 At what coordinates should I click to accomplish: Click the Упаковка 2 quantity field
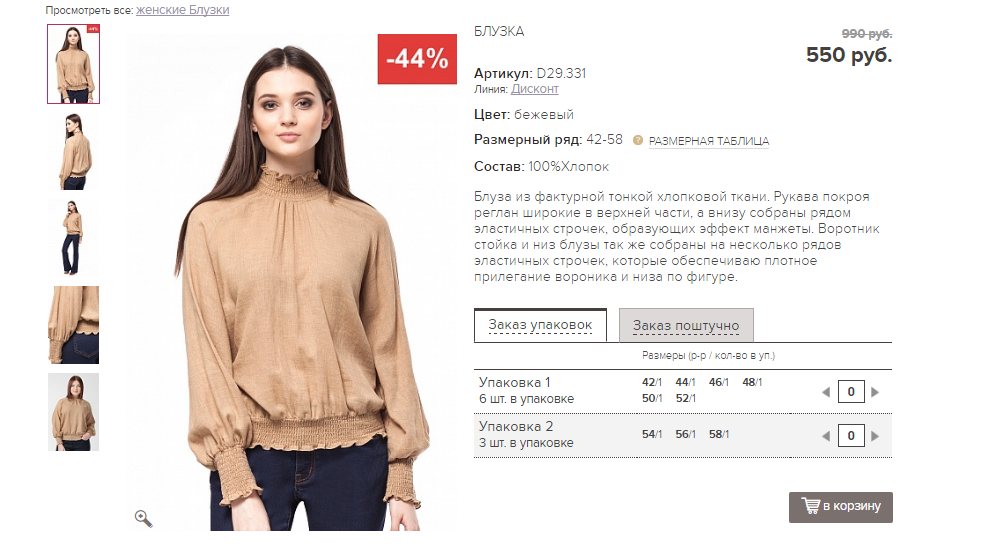[x=851, y=435]
